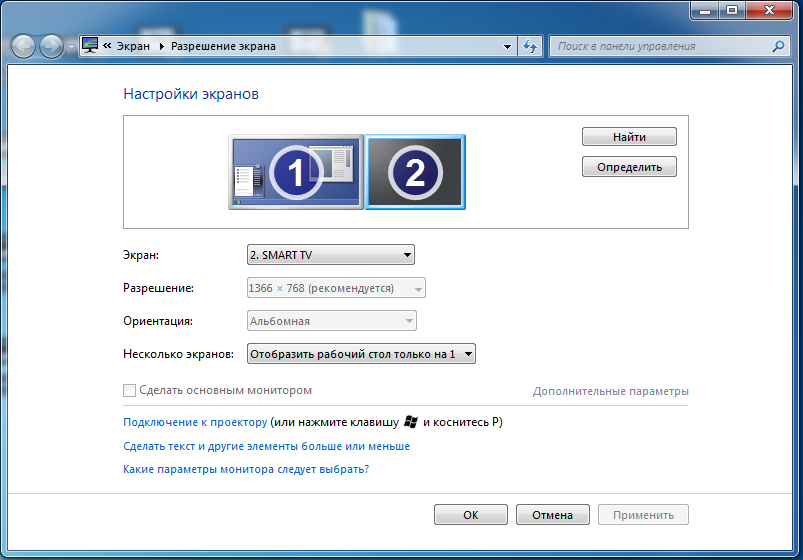Click the Экран: label
Viewport: 803px width, 560px height.
tap(141, 255)
